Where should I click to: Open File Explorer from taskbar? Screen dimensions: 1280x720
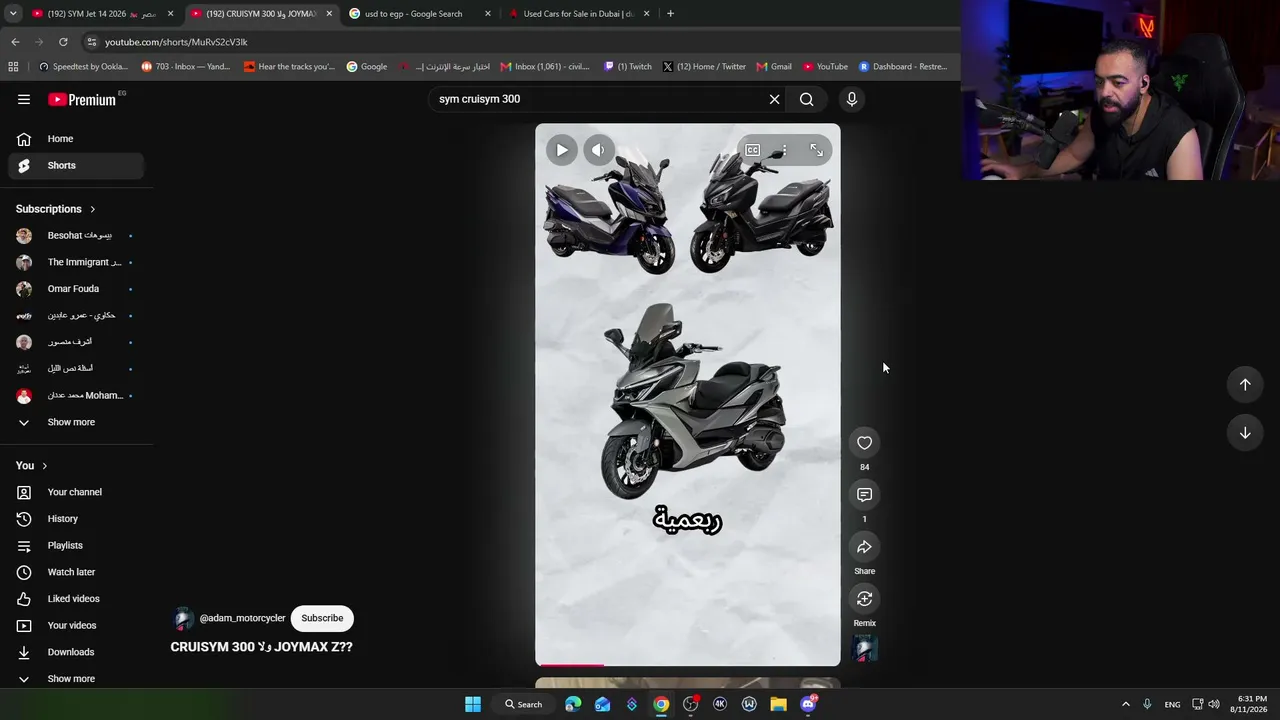click(778, 704)
